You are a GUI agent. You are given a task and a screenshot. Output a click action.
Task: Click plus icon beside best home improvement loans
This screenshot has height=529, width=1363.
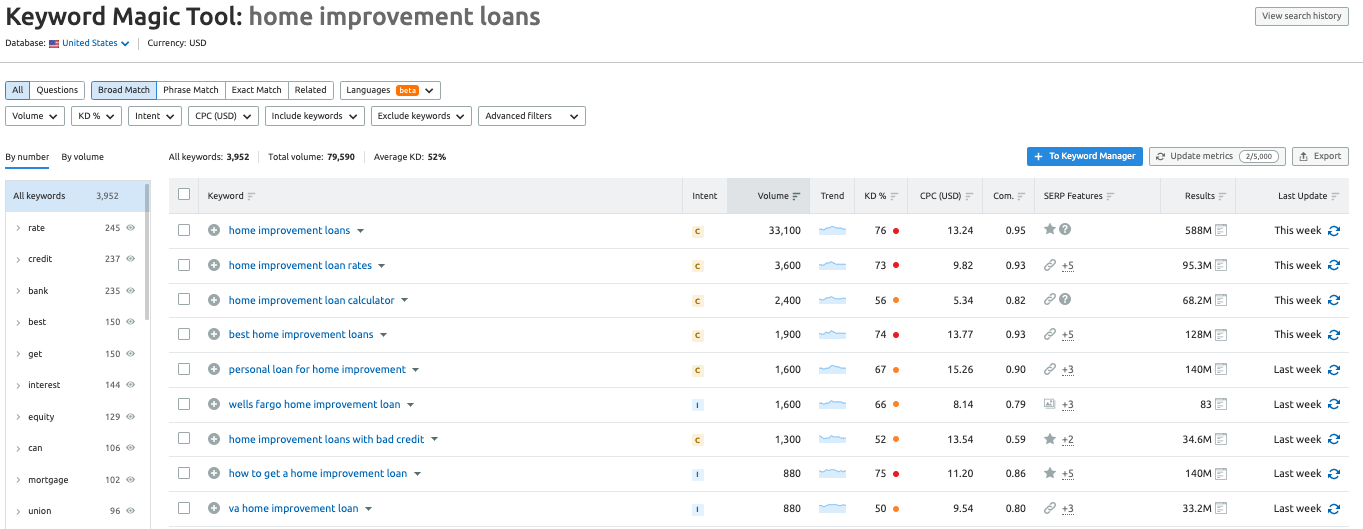coord(213,335)
